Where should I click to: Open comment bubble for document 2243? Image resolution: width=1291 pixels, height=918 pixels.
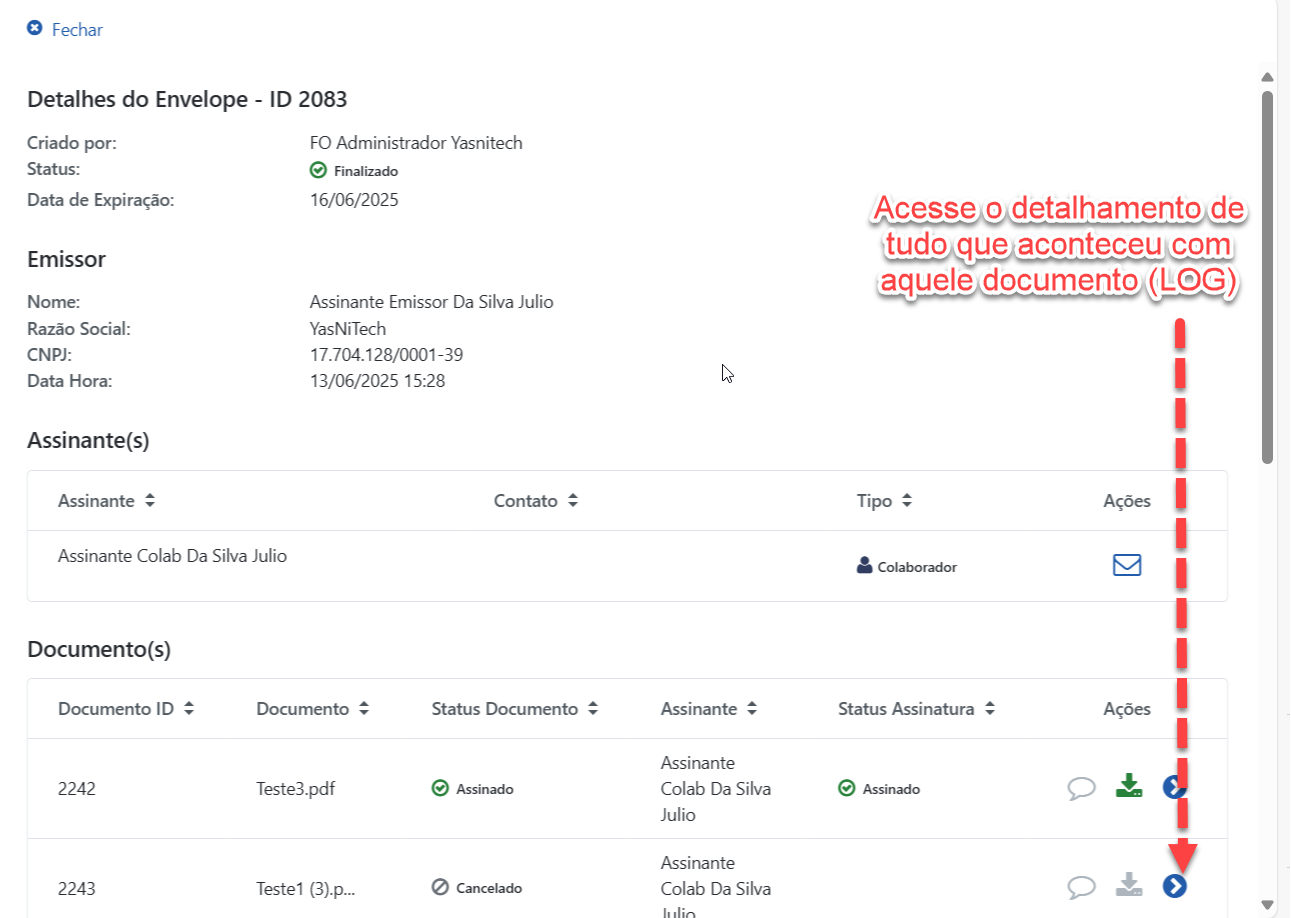click(1081, 887)
